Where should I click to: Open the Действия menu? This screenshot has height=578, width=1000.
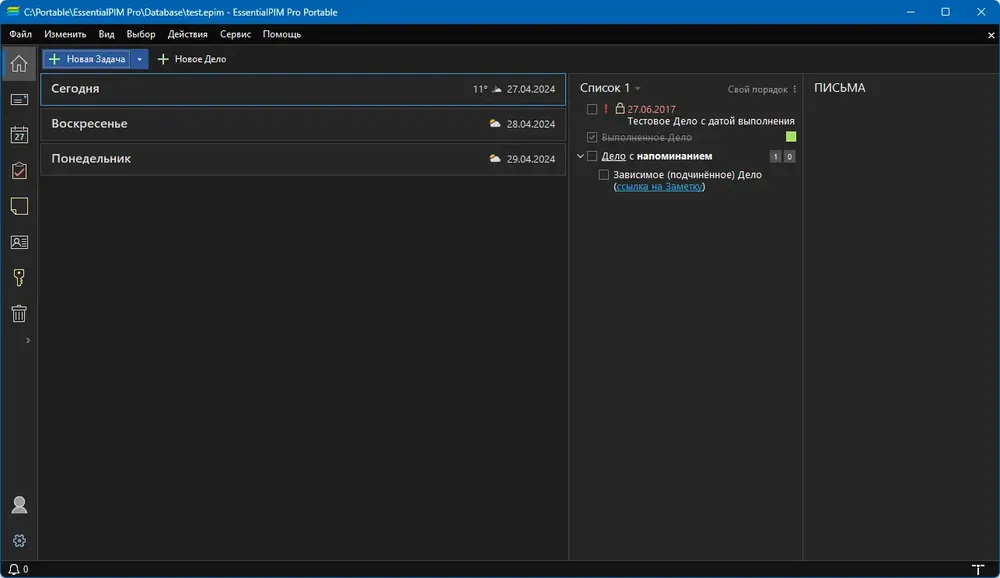point(188,34)
